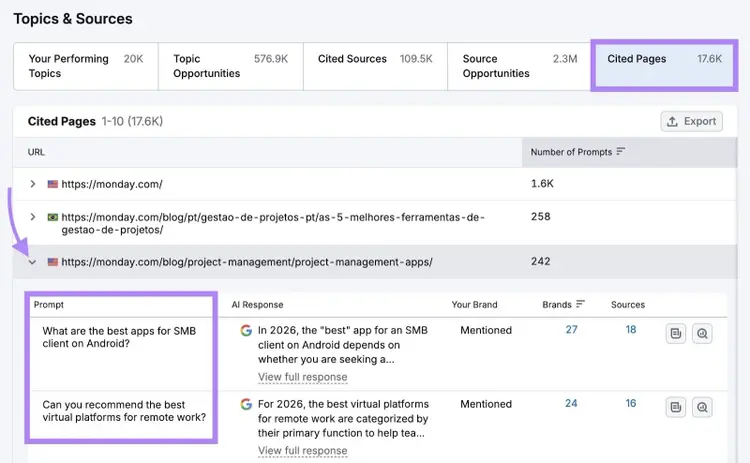
Task: Select the Cited Pages tab
Action: tap(664, 65)
